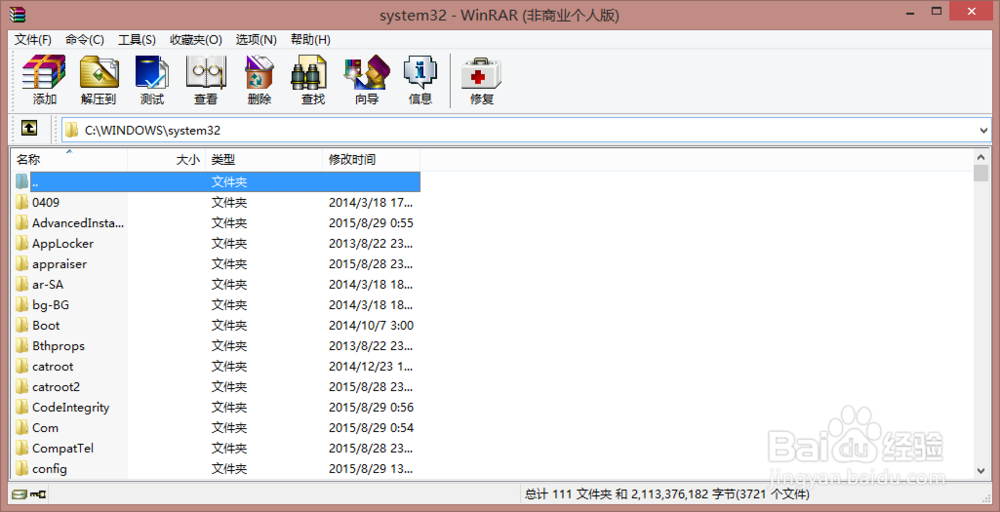Image resolution: width=1000 pixels, height=512 pixels.
Task: Sort by Modified (修改时间) column header
Action: coord(371,160)
